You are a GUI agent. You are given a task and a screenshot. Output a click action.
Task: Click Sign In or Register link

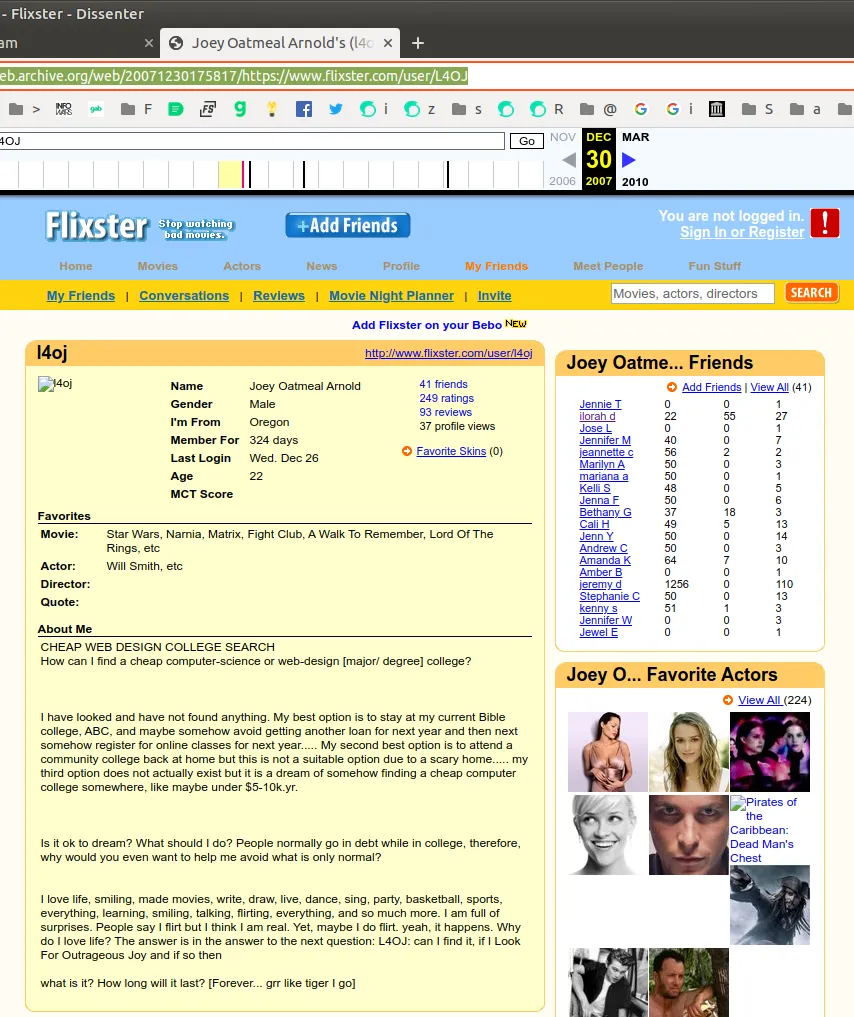pos(742,232)
